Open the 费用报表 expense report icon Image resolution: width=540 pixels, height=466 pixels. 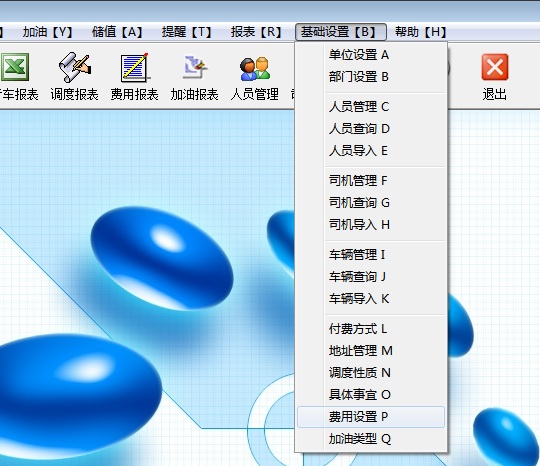tap(134, 67)
